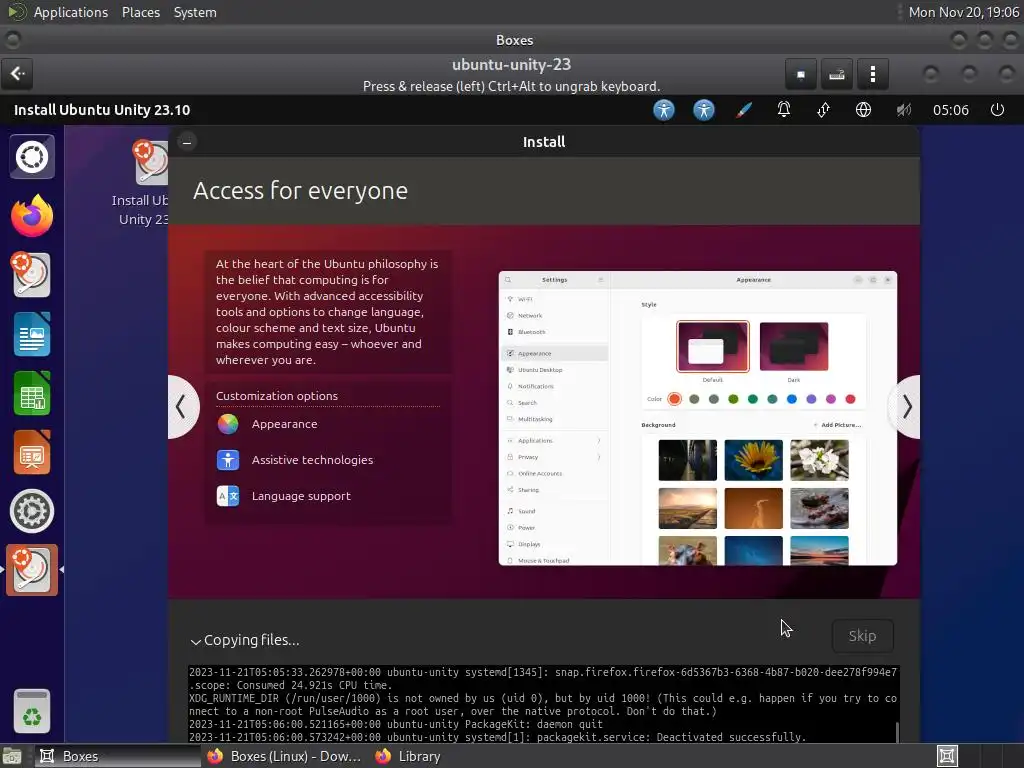The image size is (1024, 768).
Task: Select the sunflower background thumbnail
Action: [753, 460]
